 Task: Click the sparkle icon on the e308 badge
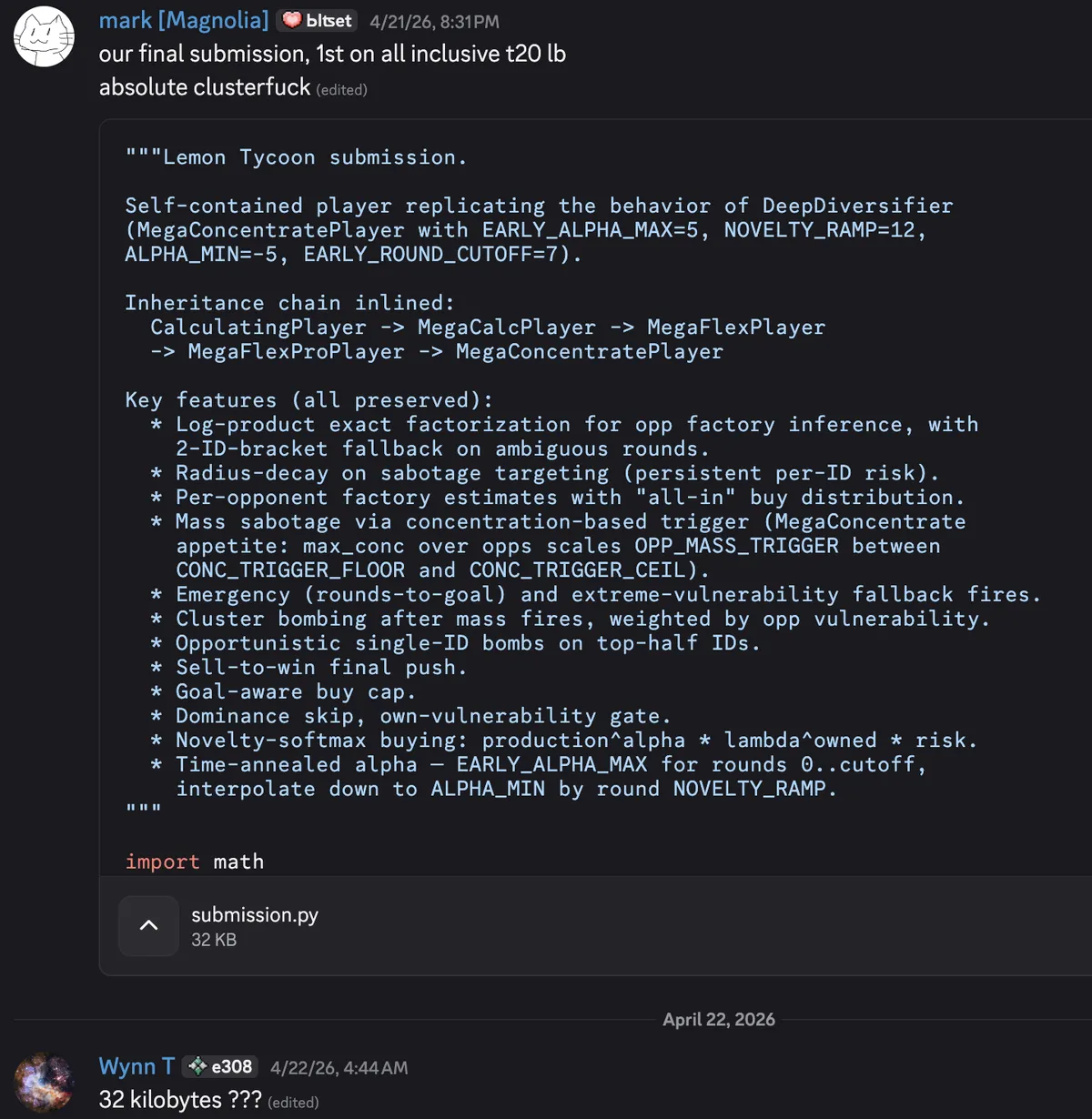198,1065
